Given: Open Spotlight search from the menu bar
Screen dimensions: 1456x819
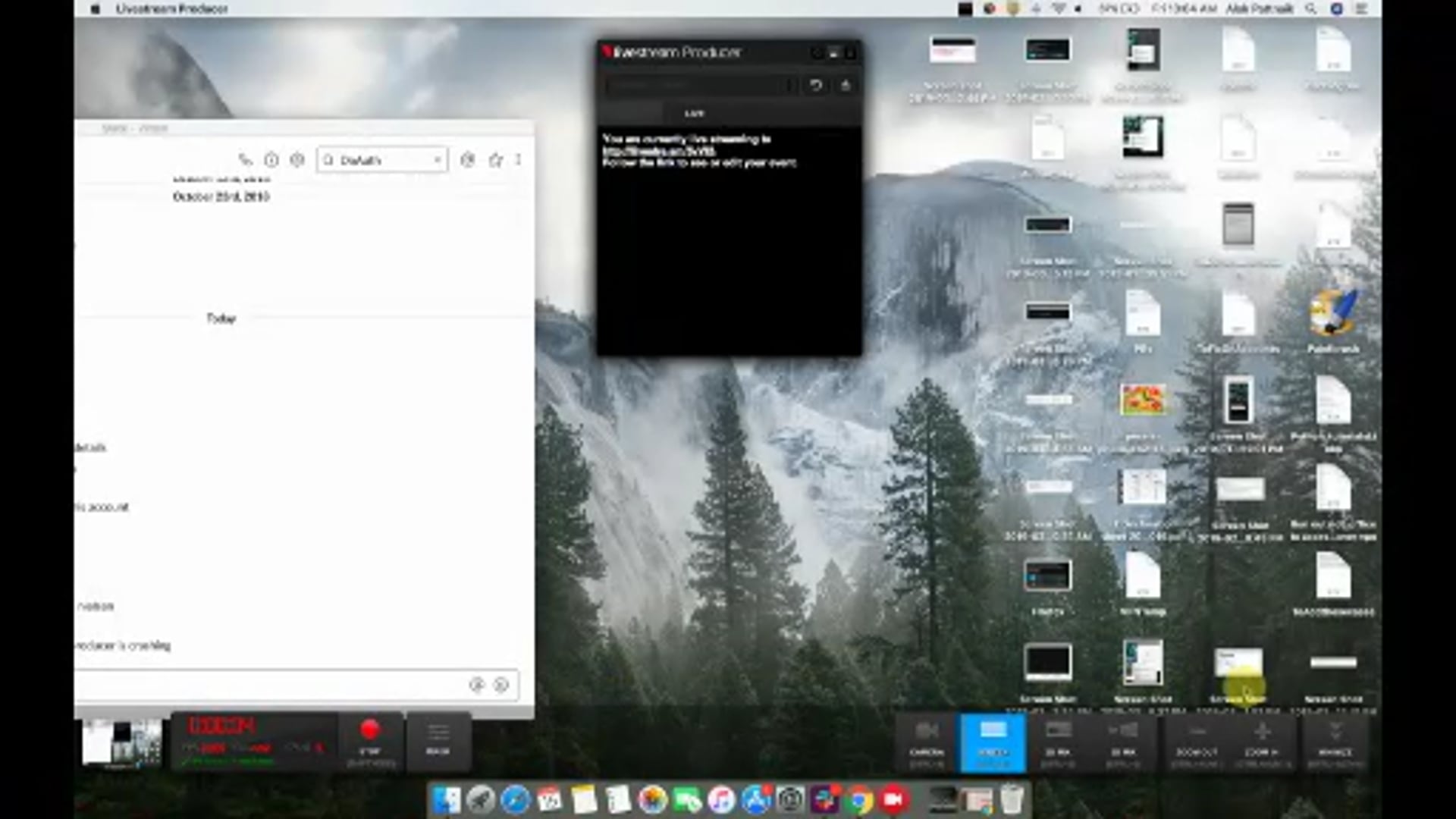Looking at the screenshot, I should pos(1310,10).
